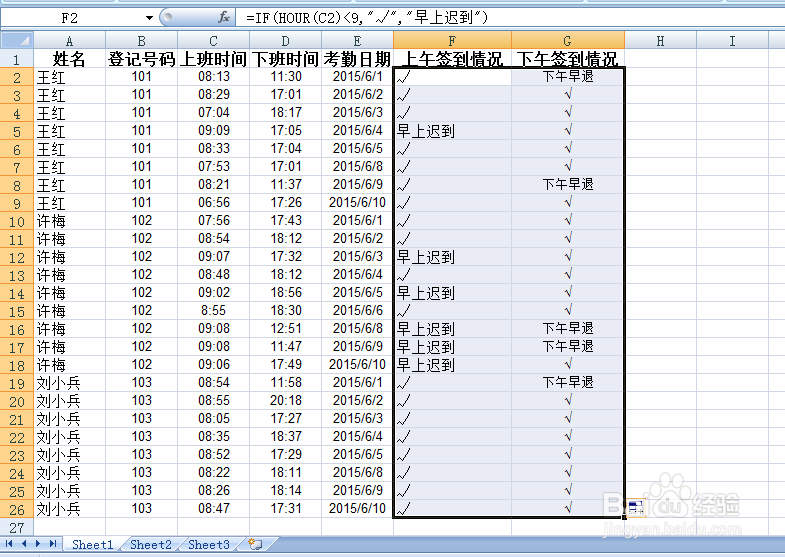Select 许梅 name cell in row 10
Image resolution: width=785 pixels, height=557 pixels.
[70, 221]
